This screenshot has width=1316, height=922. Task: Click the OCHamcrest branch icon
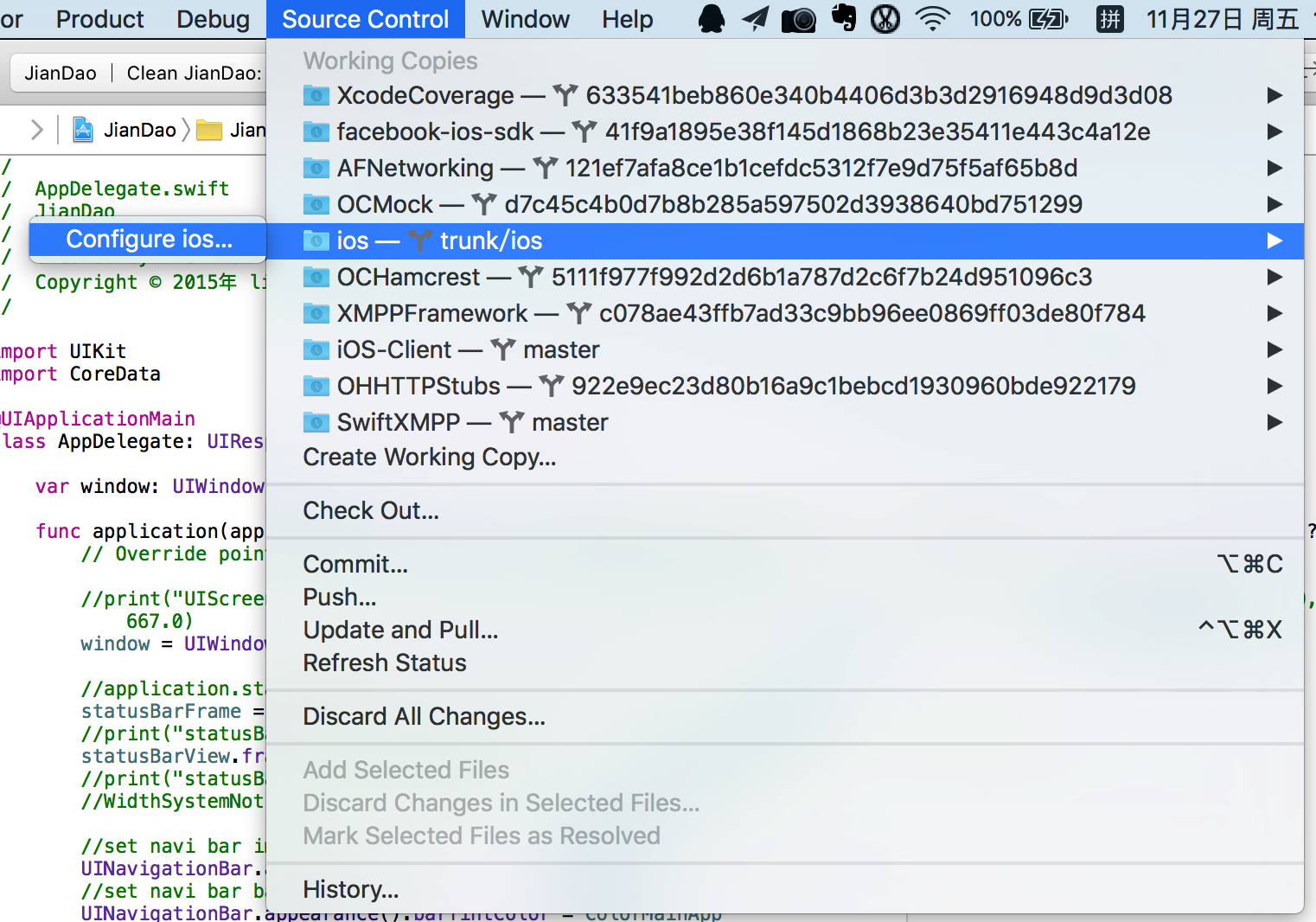point(531,277)
